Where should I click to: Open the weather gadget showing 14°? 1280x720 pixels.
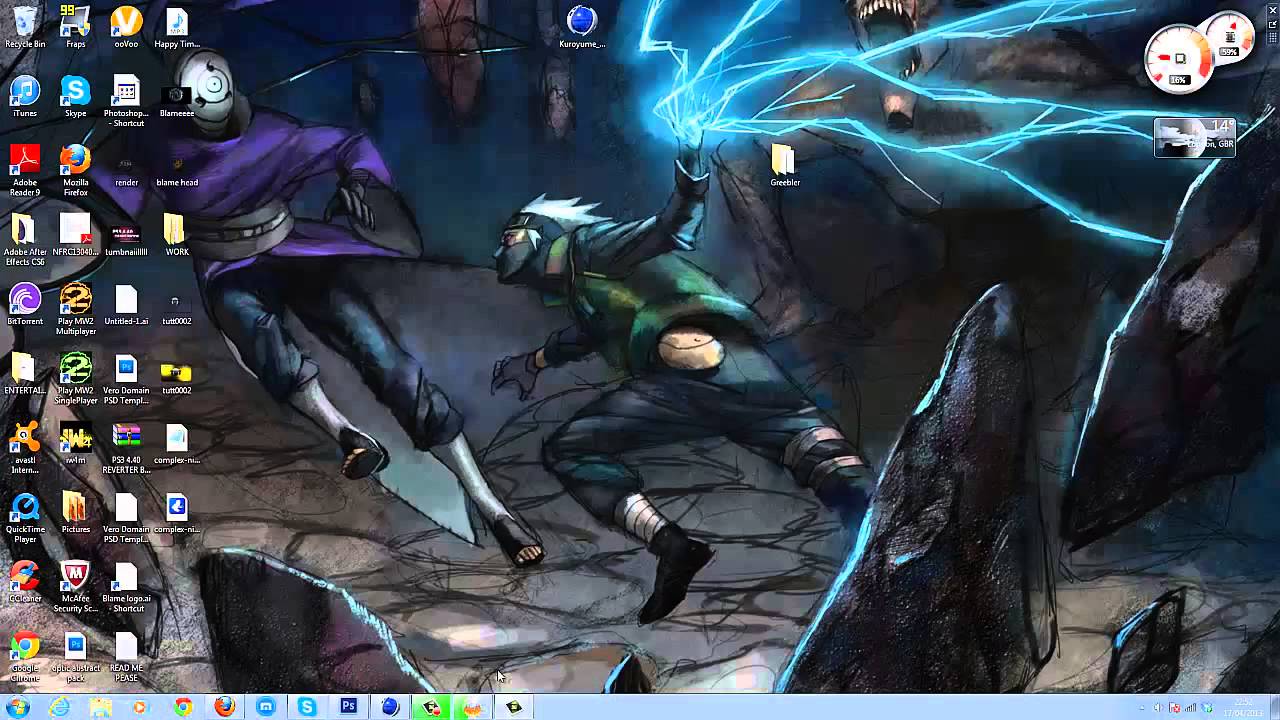(x=1195, y=137)
